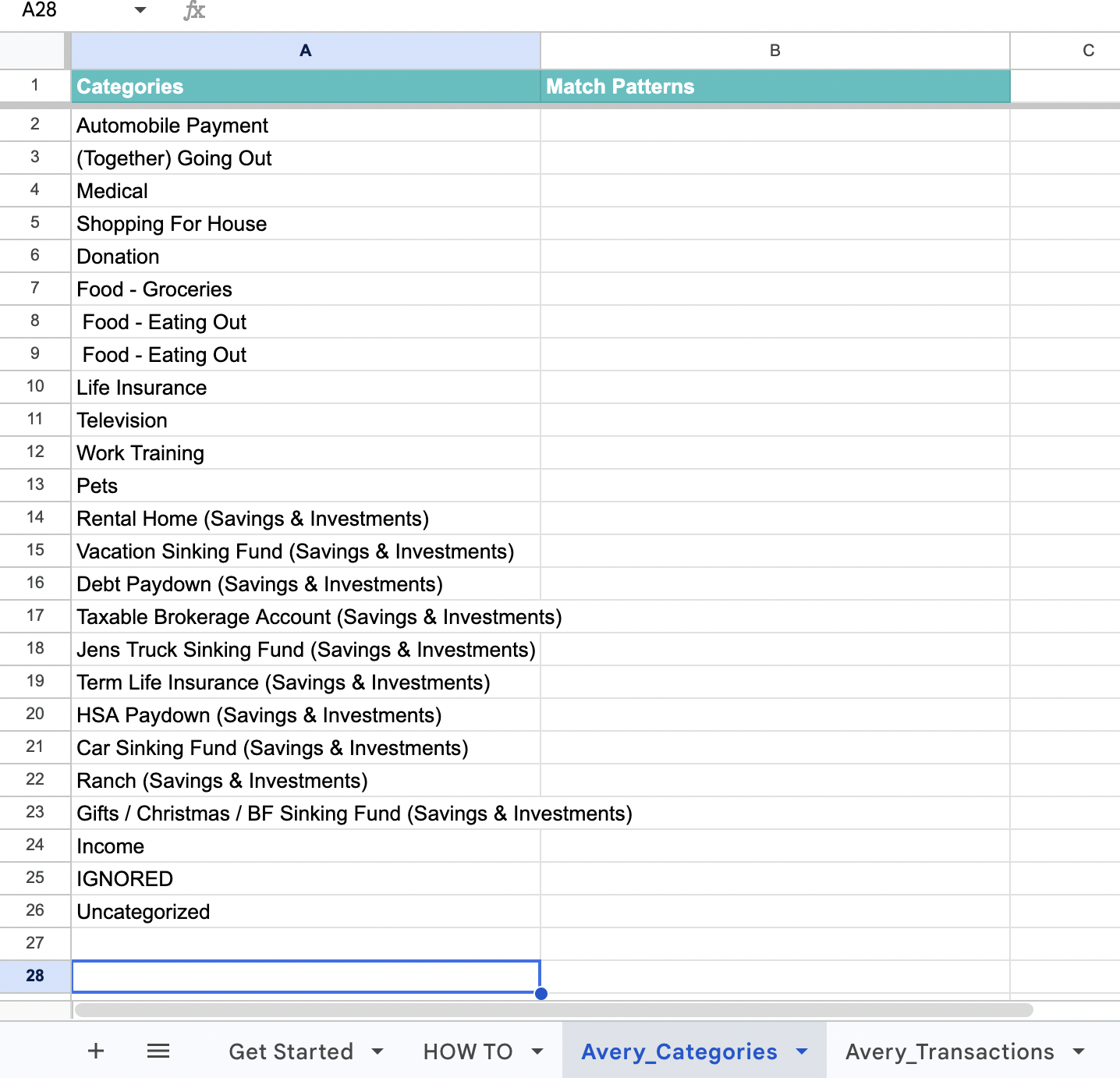Select the Match Patterns header cell

[775, 86]
